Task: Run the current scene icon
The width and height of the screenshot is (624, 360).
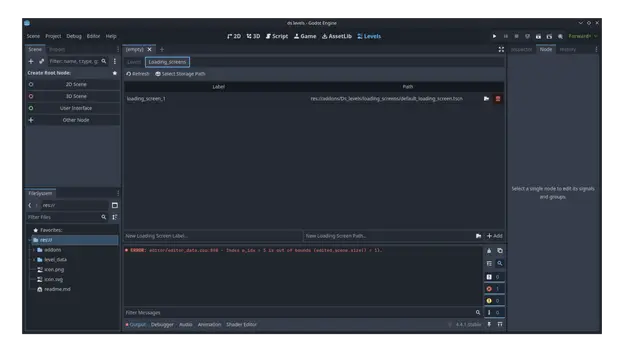Action: click(x=538, y=36)
